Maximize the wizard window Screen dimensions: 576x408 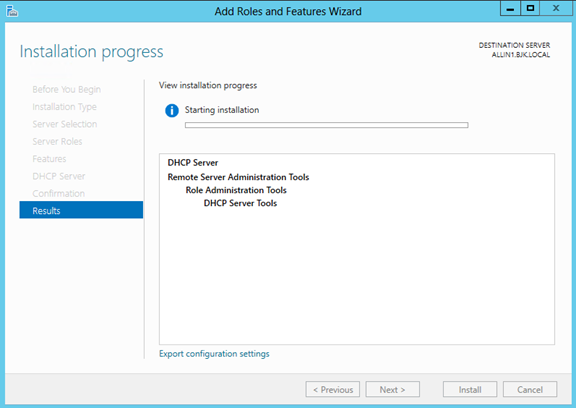[x=530, y=8]
